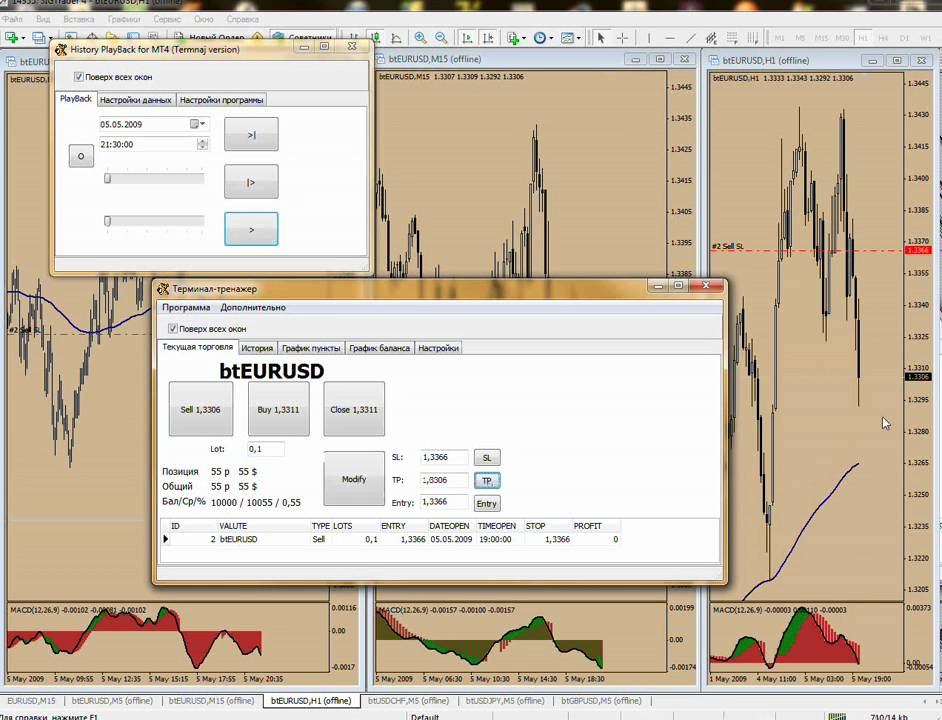This screenshot has height=720, width=942.
Task: Click the upper playback slider handle
Action: pyautogui.click(x=108, y=178)
